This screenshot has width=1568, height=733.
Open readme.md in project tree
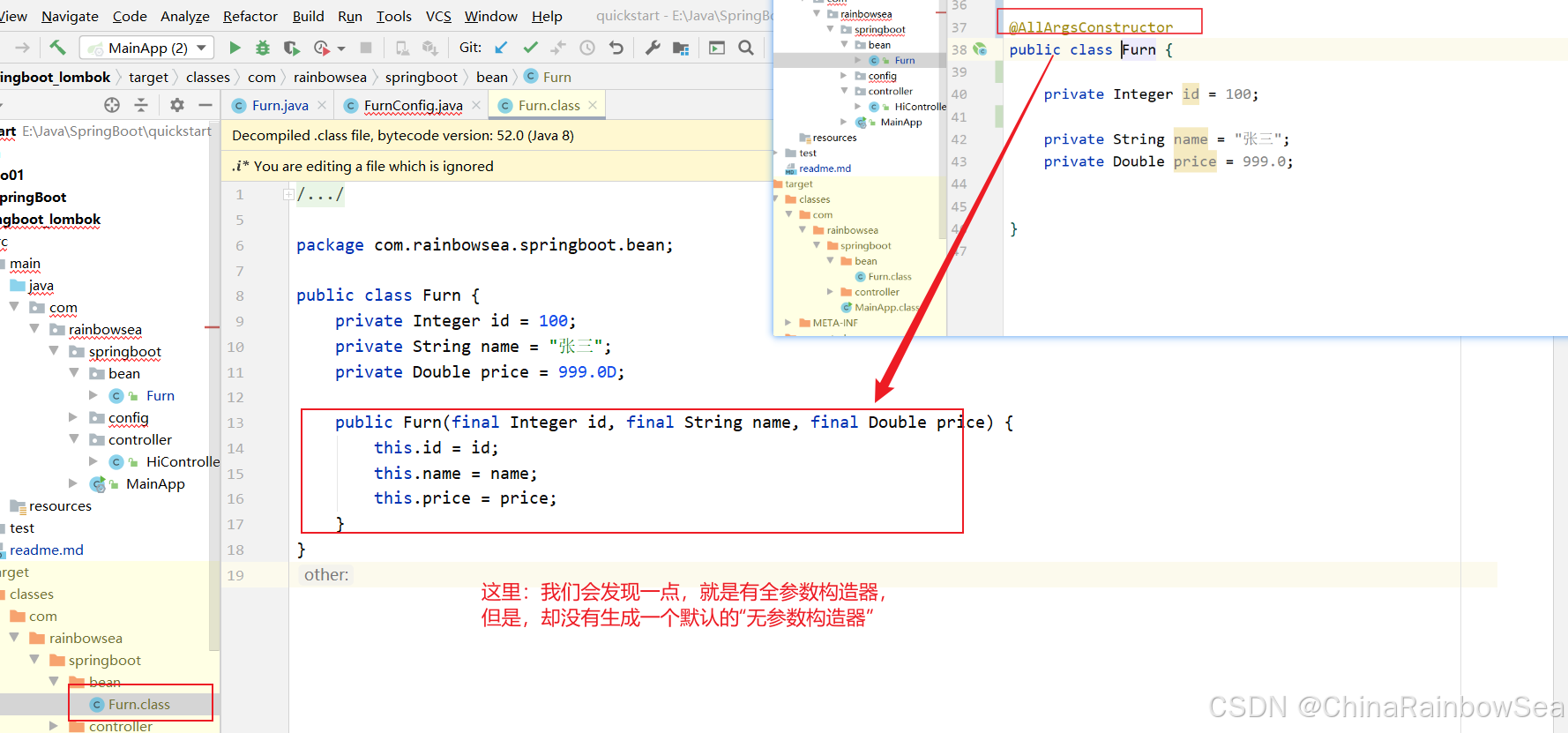47,550
